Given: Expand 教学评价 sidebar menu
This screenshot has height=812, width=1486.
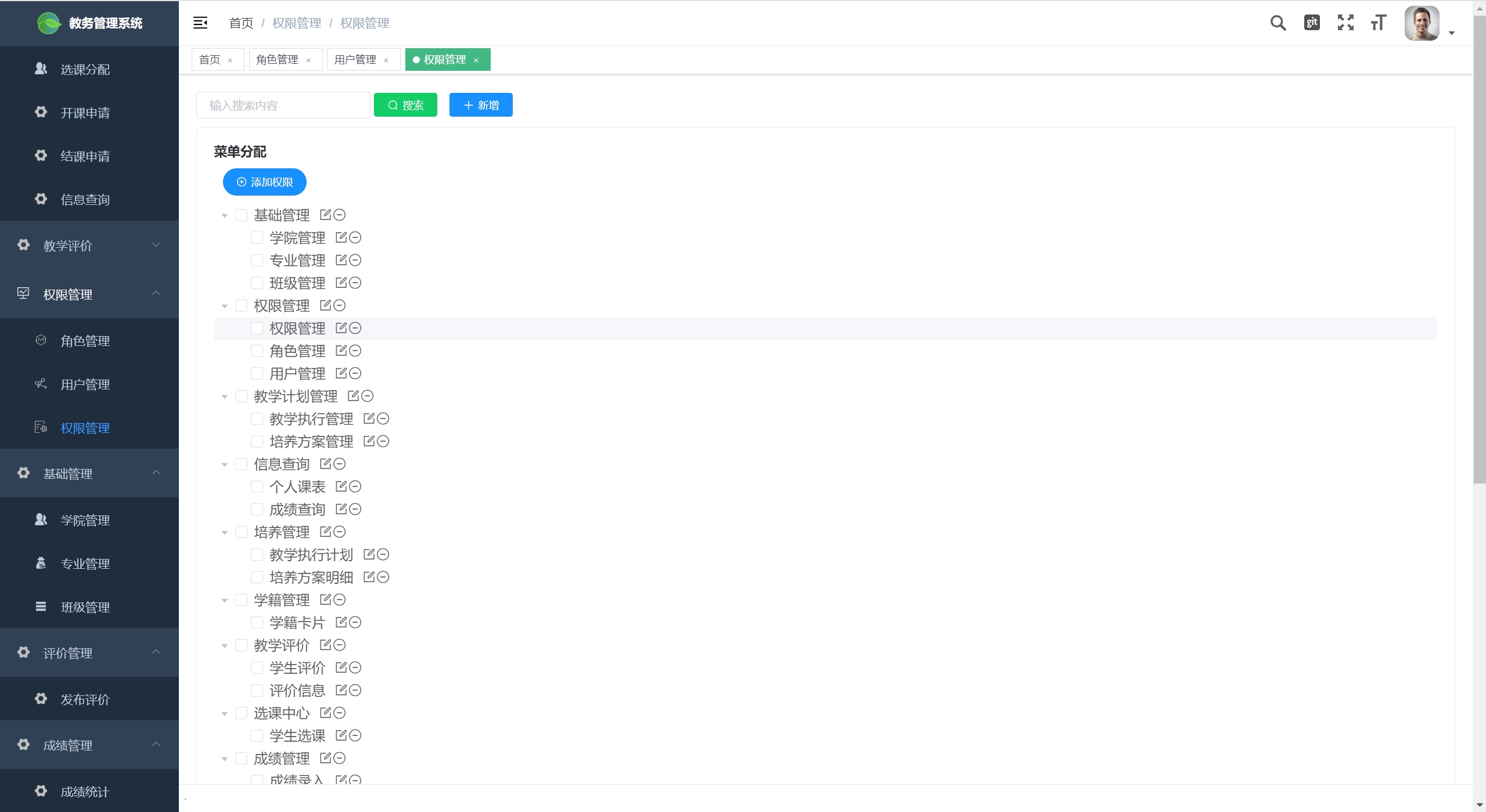Looking at the screenshot, I should [x=89, y=246].
